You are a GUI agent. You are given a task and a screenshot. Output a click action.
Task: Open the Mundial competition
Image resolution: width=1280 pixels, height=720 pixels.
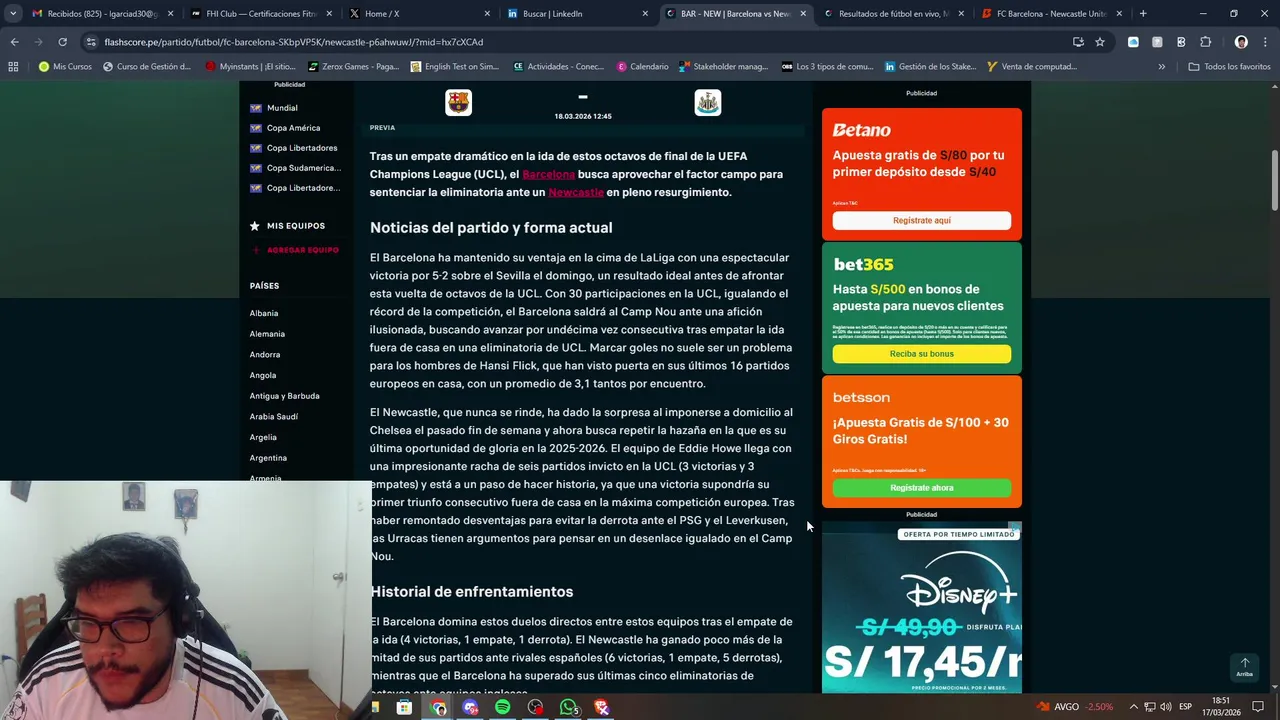point(282,108)
